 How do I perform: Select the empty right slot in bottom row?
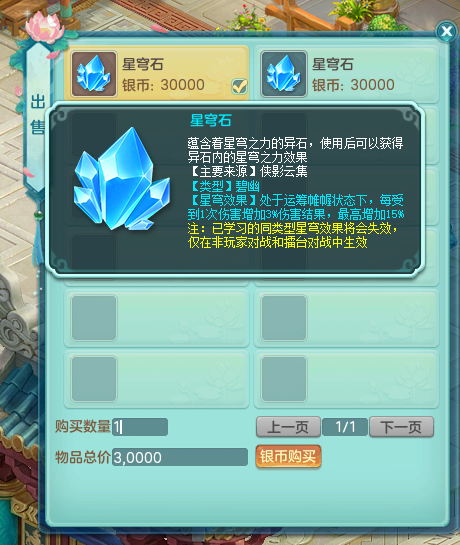point(284,379)
